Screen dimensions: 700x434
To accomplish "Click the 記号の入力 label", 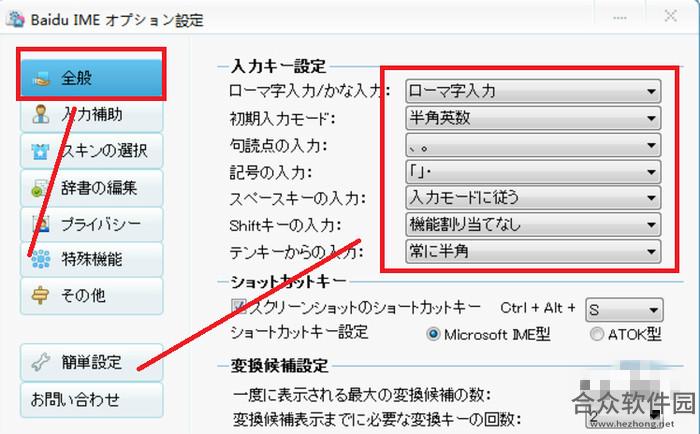I will click(x=271, y=173).
